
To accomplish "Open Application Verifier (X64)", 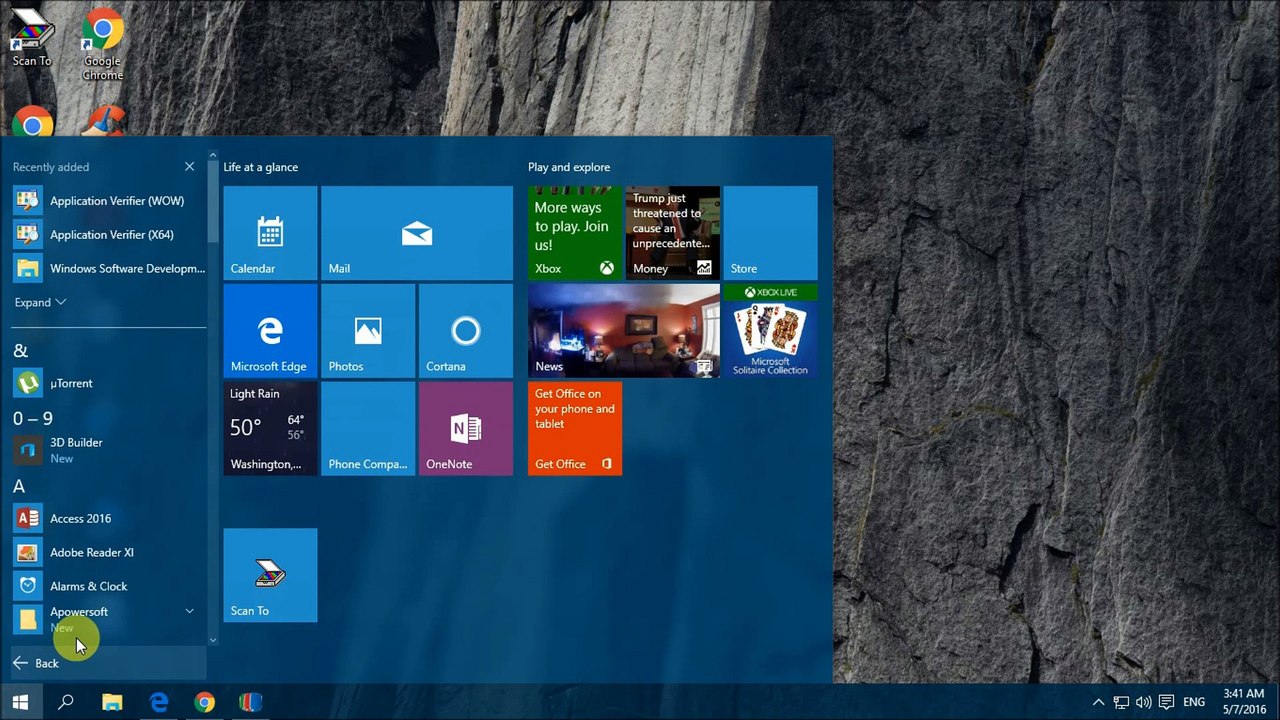I will 108,234.
